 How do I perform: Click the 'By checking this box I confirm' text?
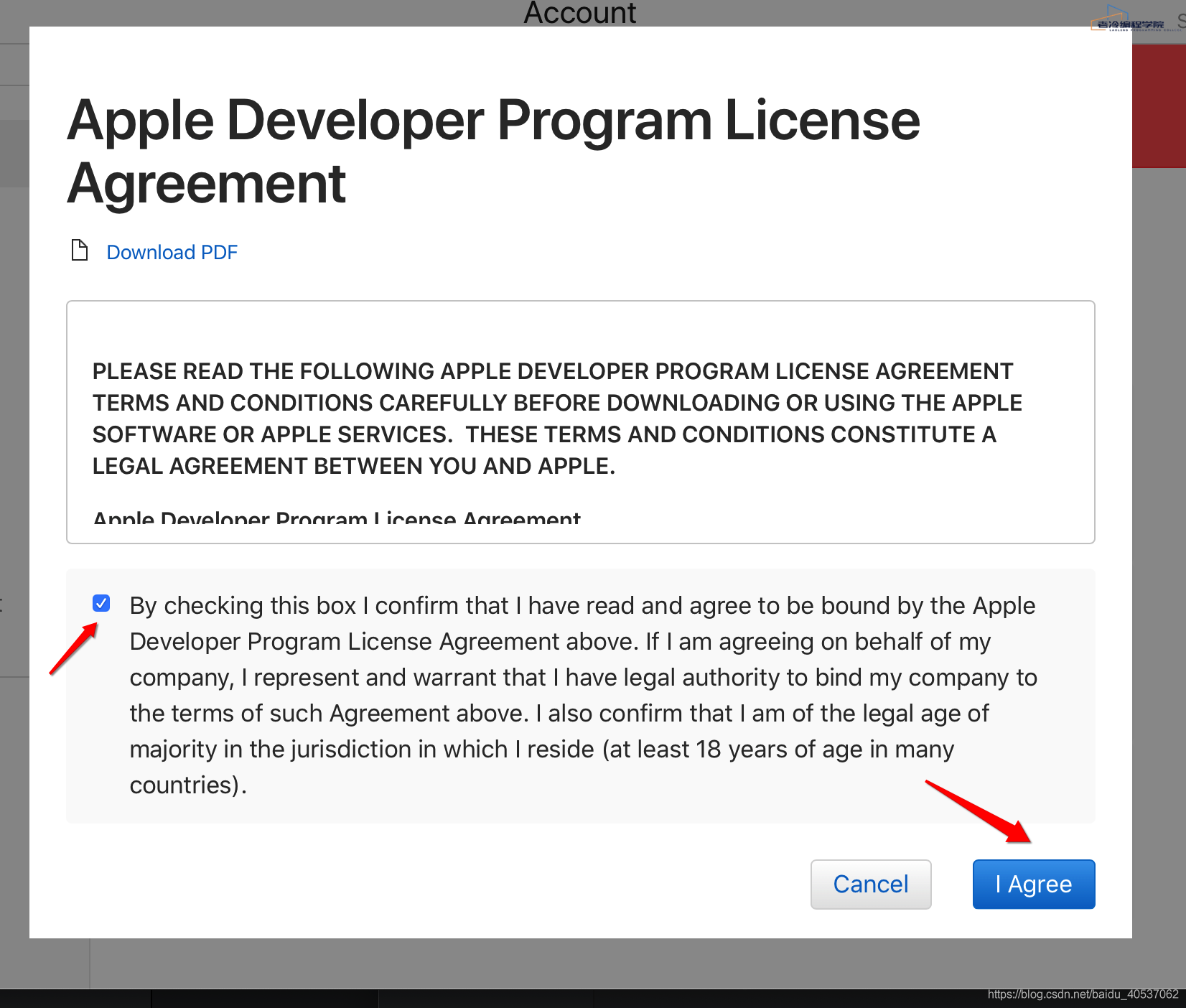[x=583, y=695]
